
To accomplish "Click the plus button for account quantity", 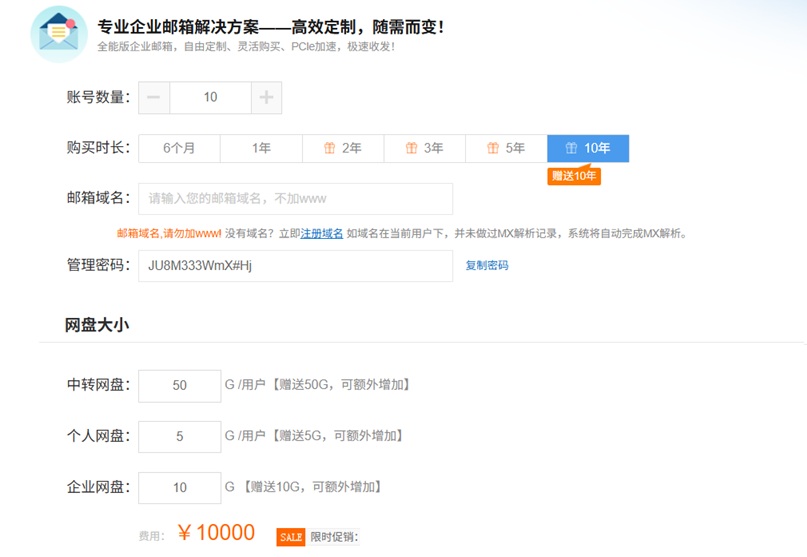I will pyautogui.click(x=266, y=97).
